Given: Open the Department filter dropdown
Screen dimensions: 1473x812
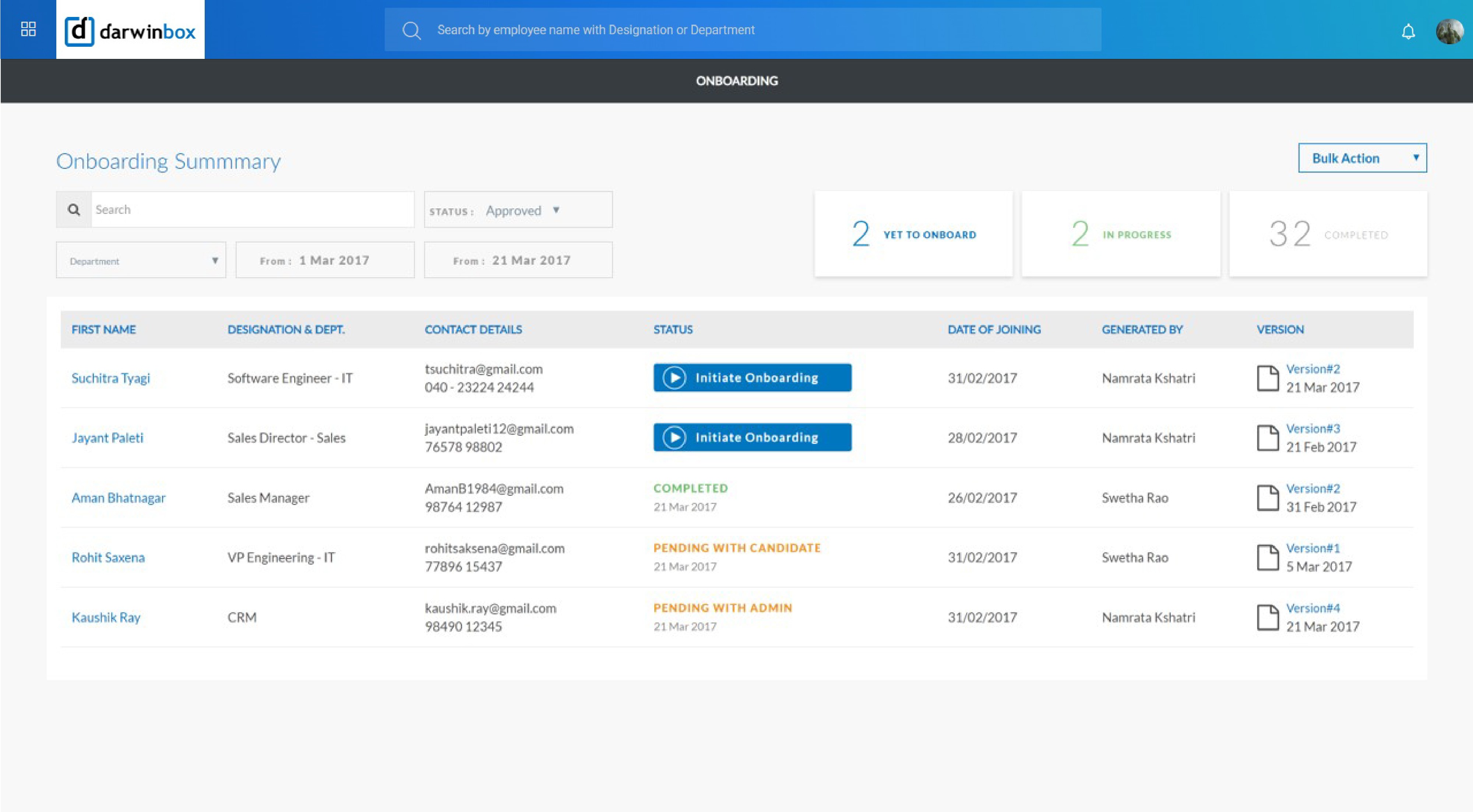Looking at the screenshot, I should click(141, 260).
